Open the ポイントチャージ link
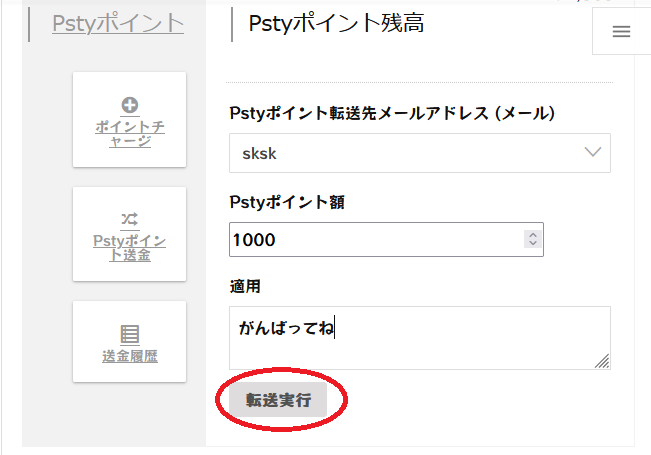 130,134
